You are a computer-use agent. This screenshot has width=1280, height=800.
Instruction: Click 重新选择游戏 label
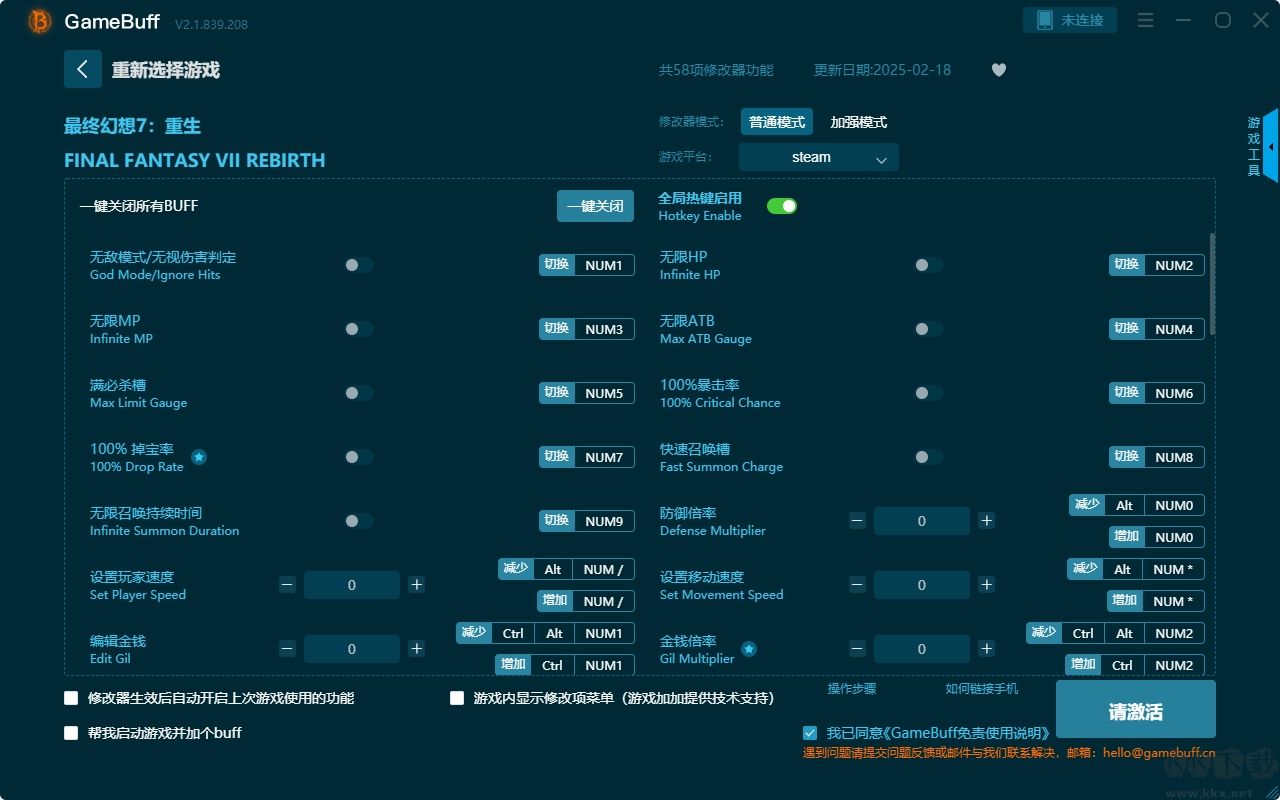(x=166, y=70)
